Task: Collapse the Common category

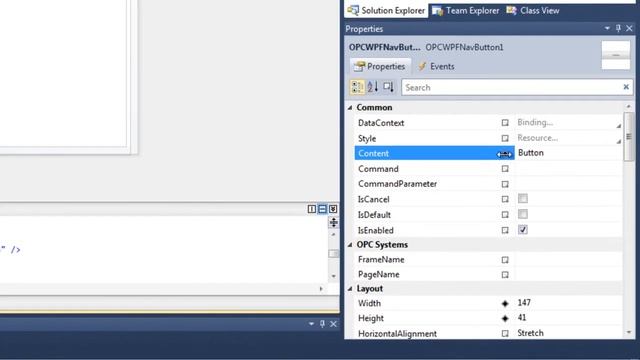Action: pyautogui.click(x=350, y=108)
